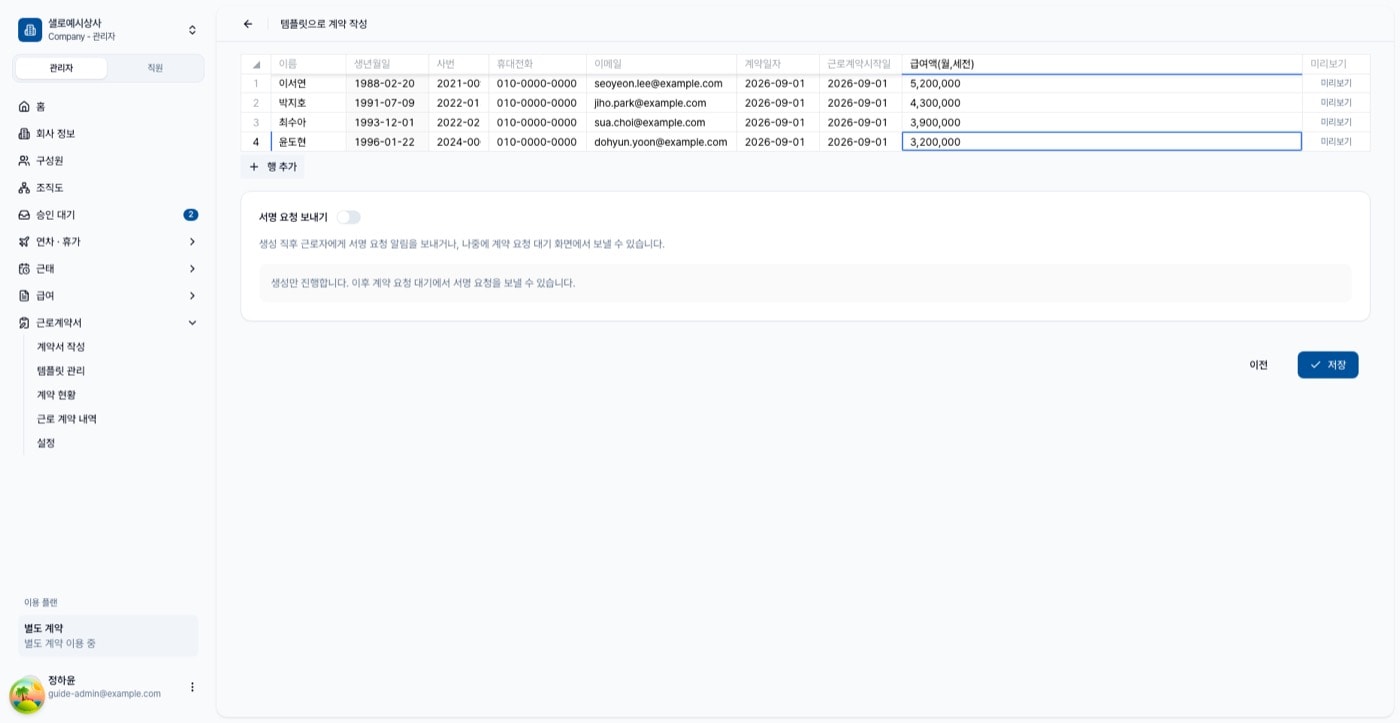Click the 급여 document icon
Image resolution: width=1400 pixels, height=723 pixels.
pyautogui.click(x=25, y=295)
